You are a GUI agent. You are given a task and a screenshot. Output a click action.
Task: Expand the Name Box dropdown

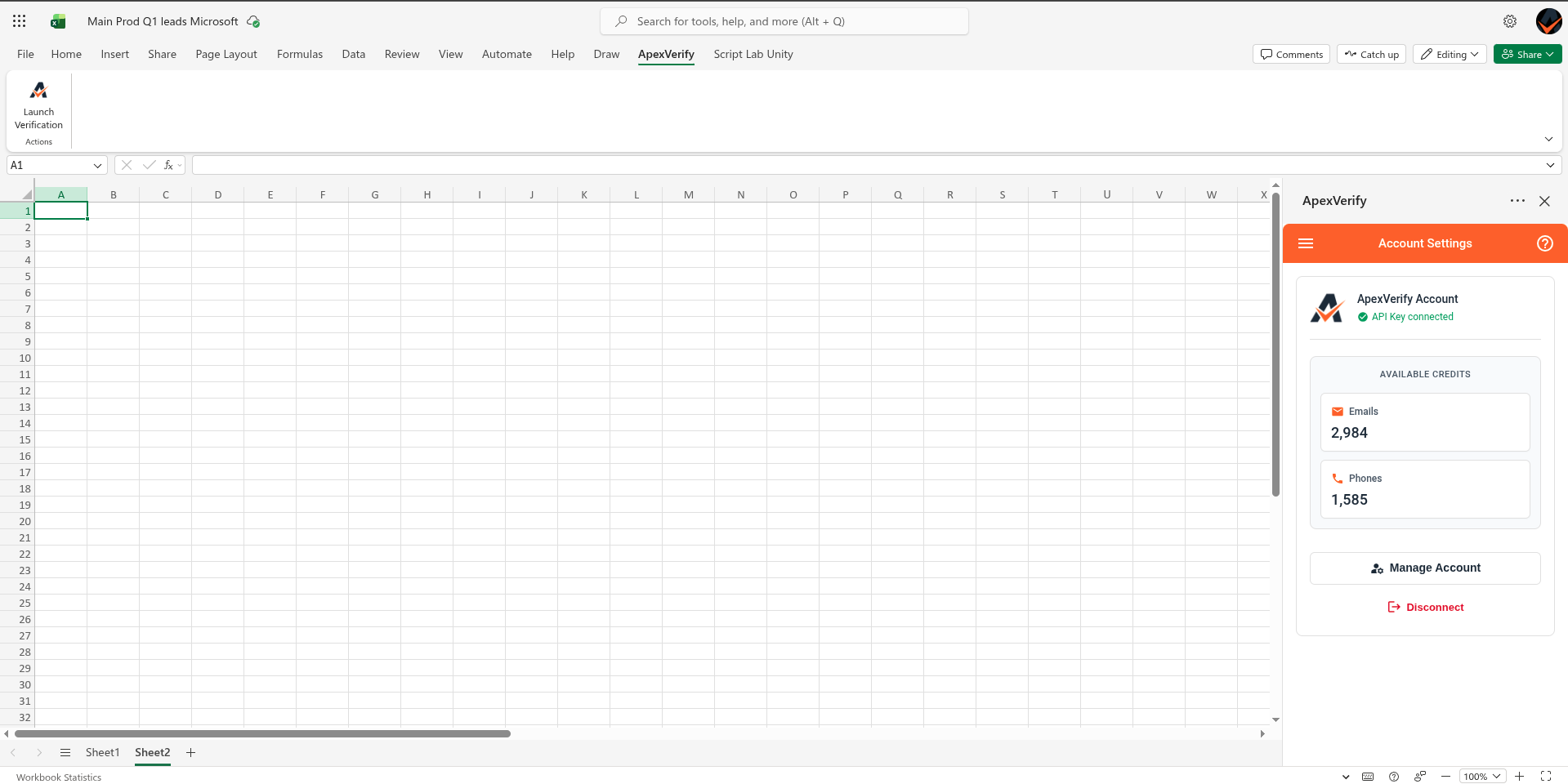tap(97, 166)
